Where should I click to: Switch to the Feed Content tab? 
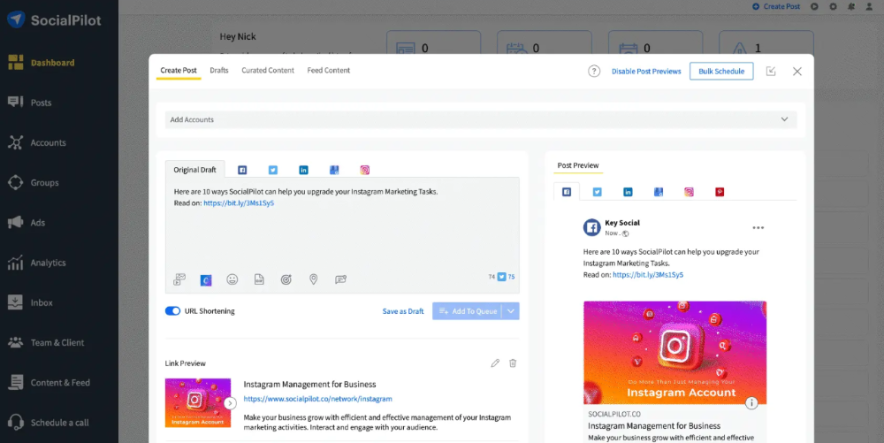(x=329, y=70)
